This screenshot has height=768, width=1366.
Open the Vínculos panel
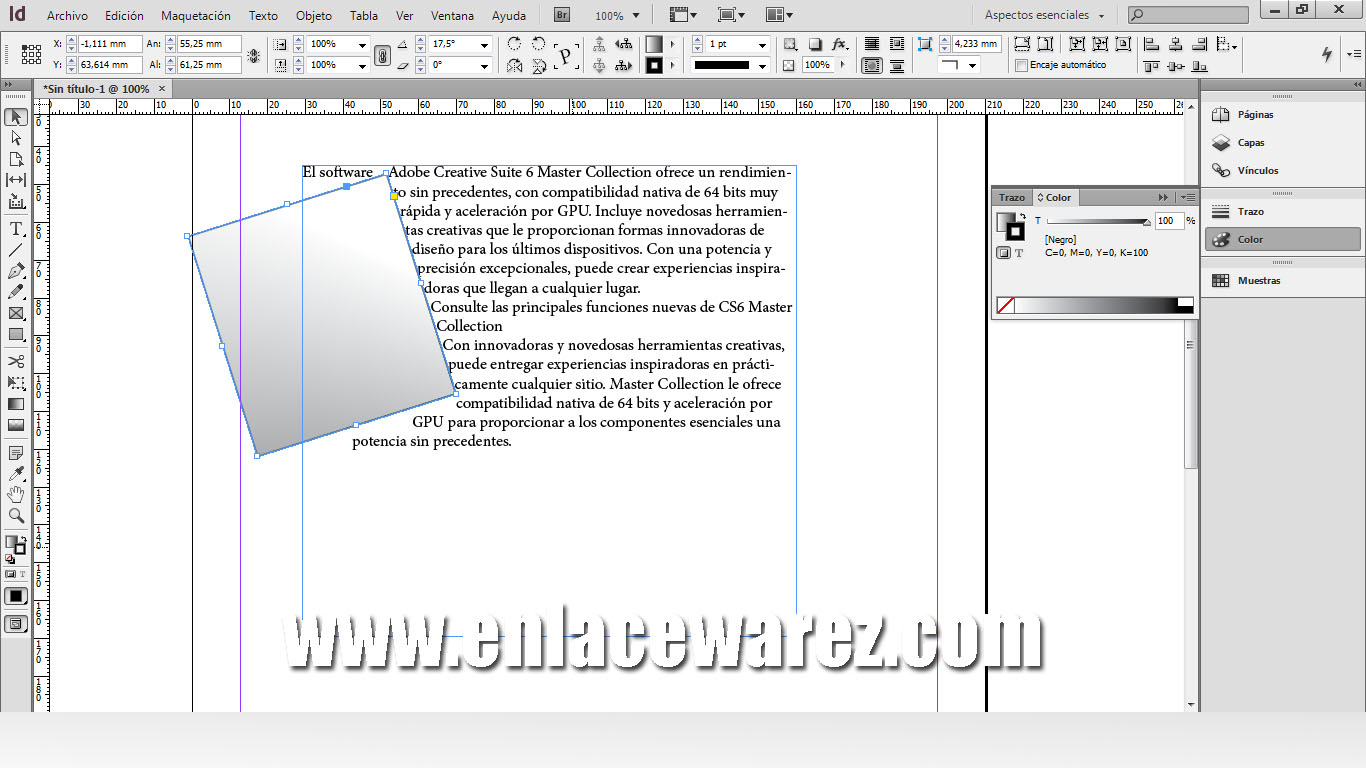click(x=1258, y=171)
